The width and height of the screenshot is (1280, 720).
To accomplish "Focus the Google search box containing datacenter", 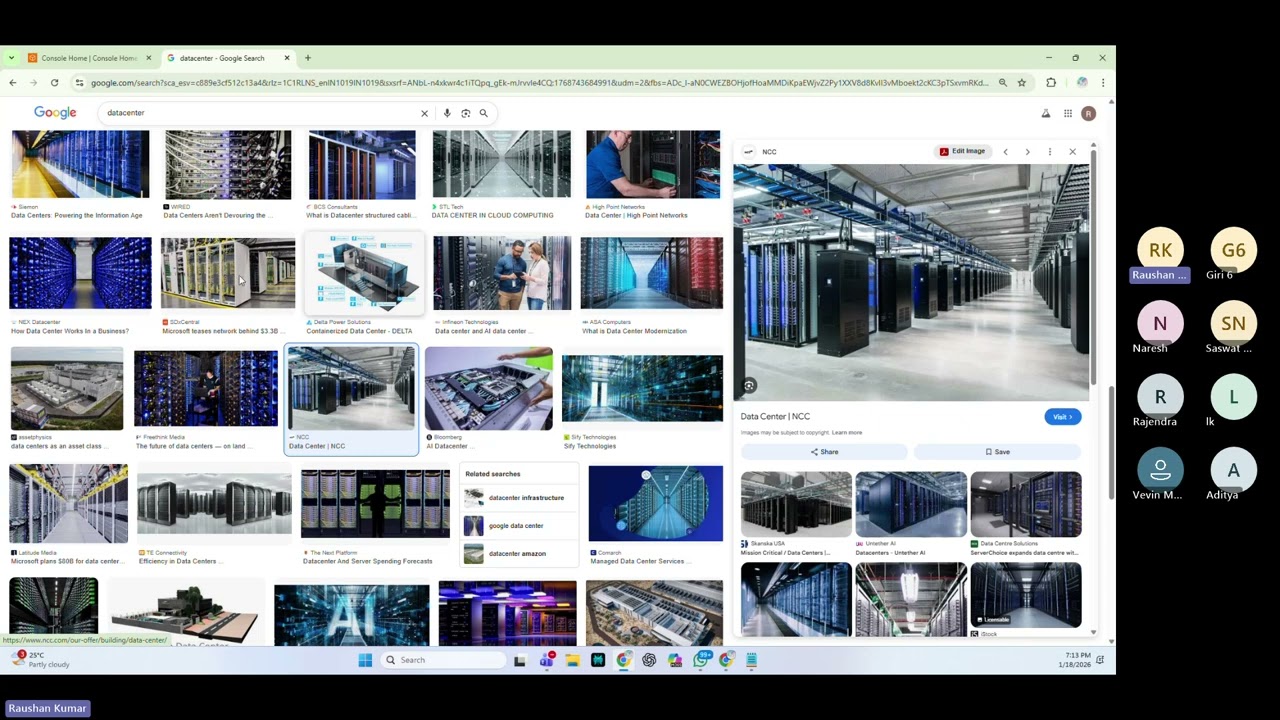I will (x=260, y=113).
